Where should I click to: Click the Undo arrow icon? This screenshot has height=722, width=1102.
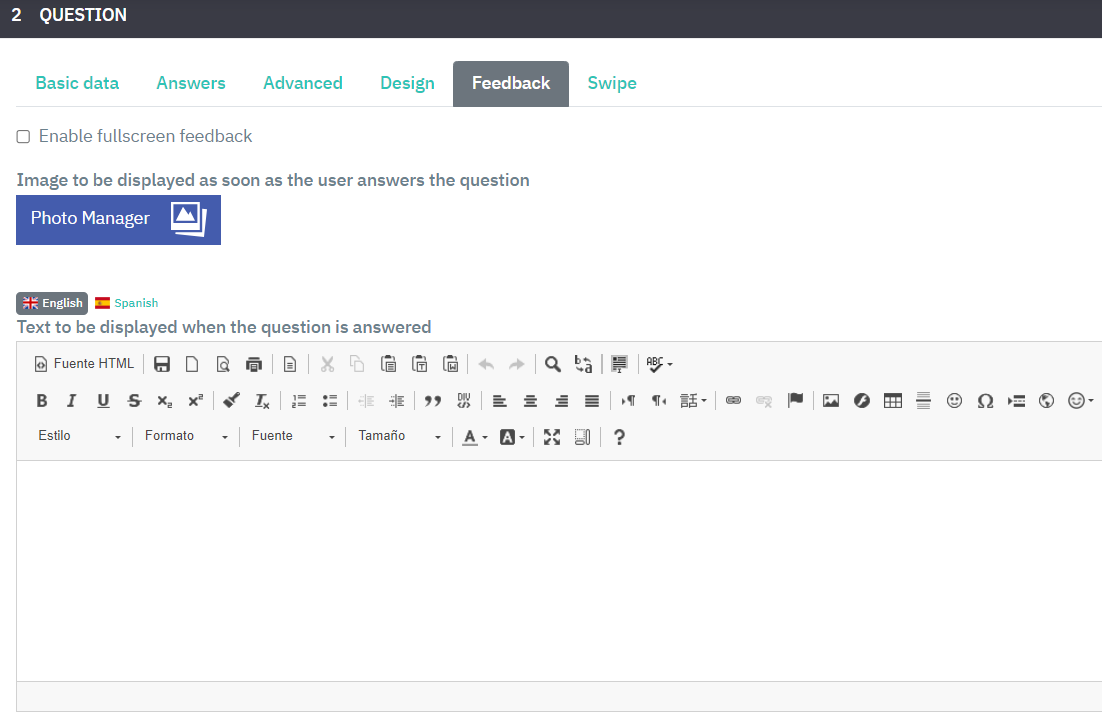[x=486, y=363]
